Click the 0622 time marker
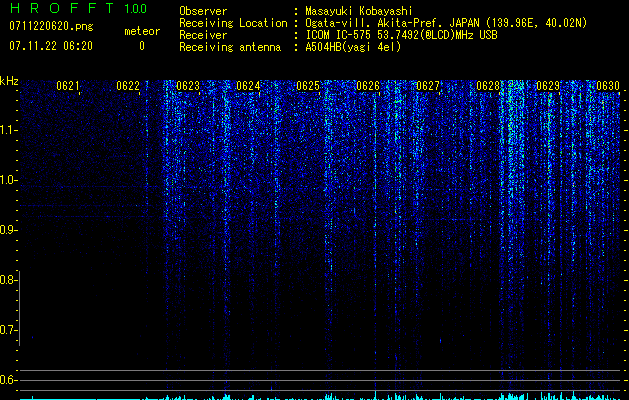Screen dimensions: 629x400 [x=128, y=86]
